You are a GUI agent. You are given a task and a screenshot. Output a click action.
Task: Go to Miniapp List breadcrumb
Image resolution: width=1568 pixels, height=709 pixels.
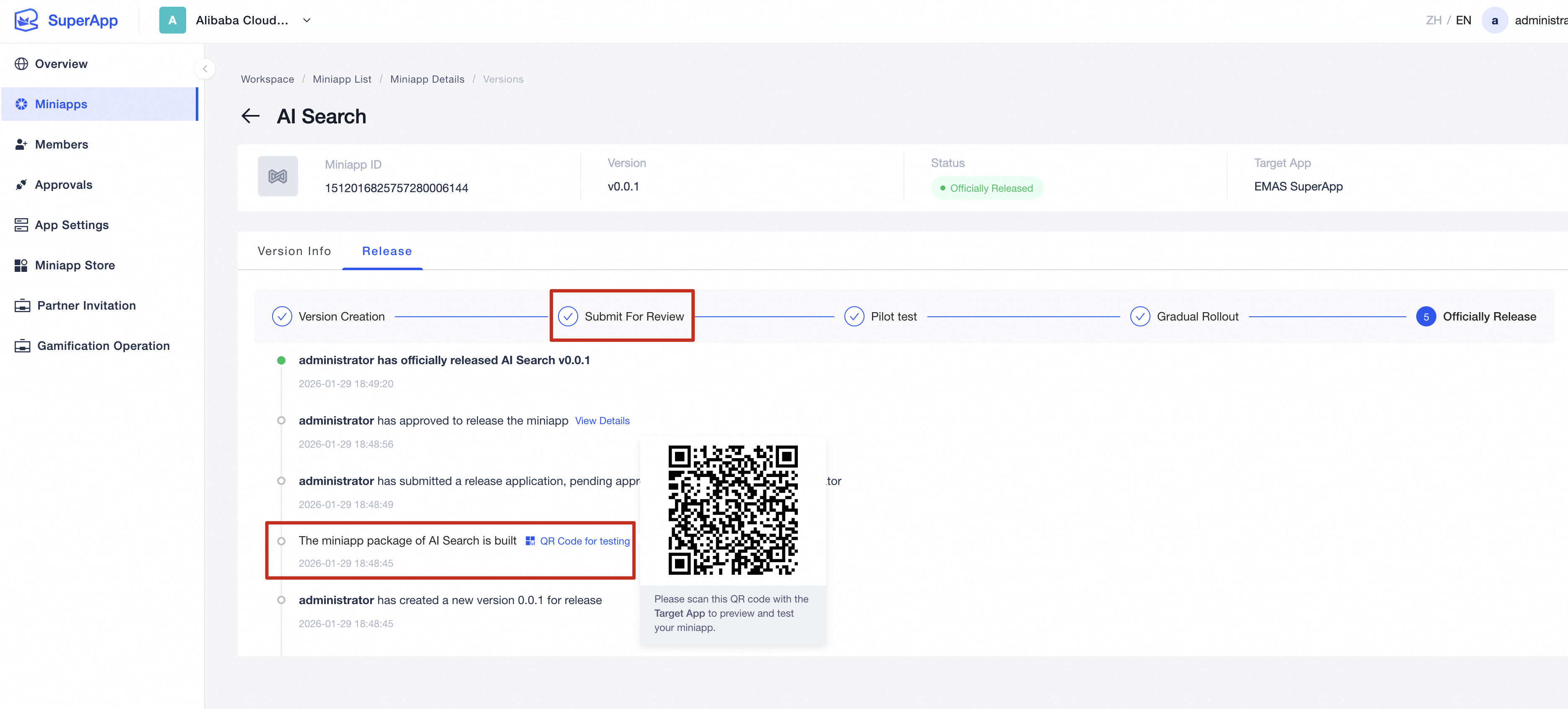click(x=342, y=79)
